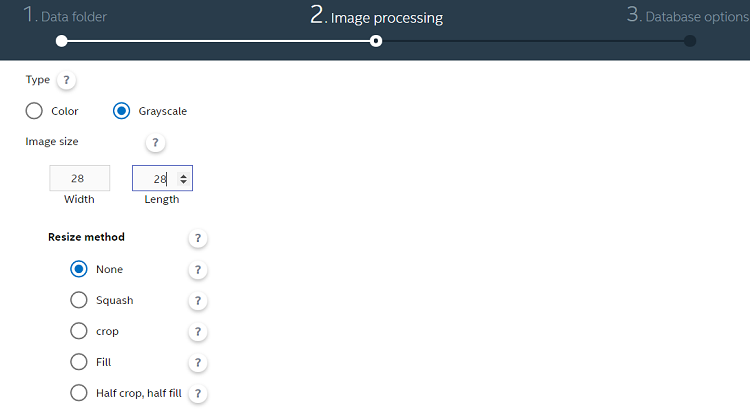Choose the Squash resize method
This screenshot has width=750, height=414.
(x=79, y=300)
